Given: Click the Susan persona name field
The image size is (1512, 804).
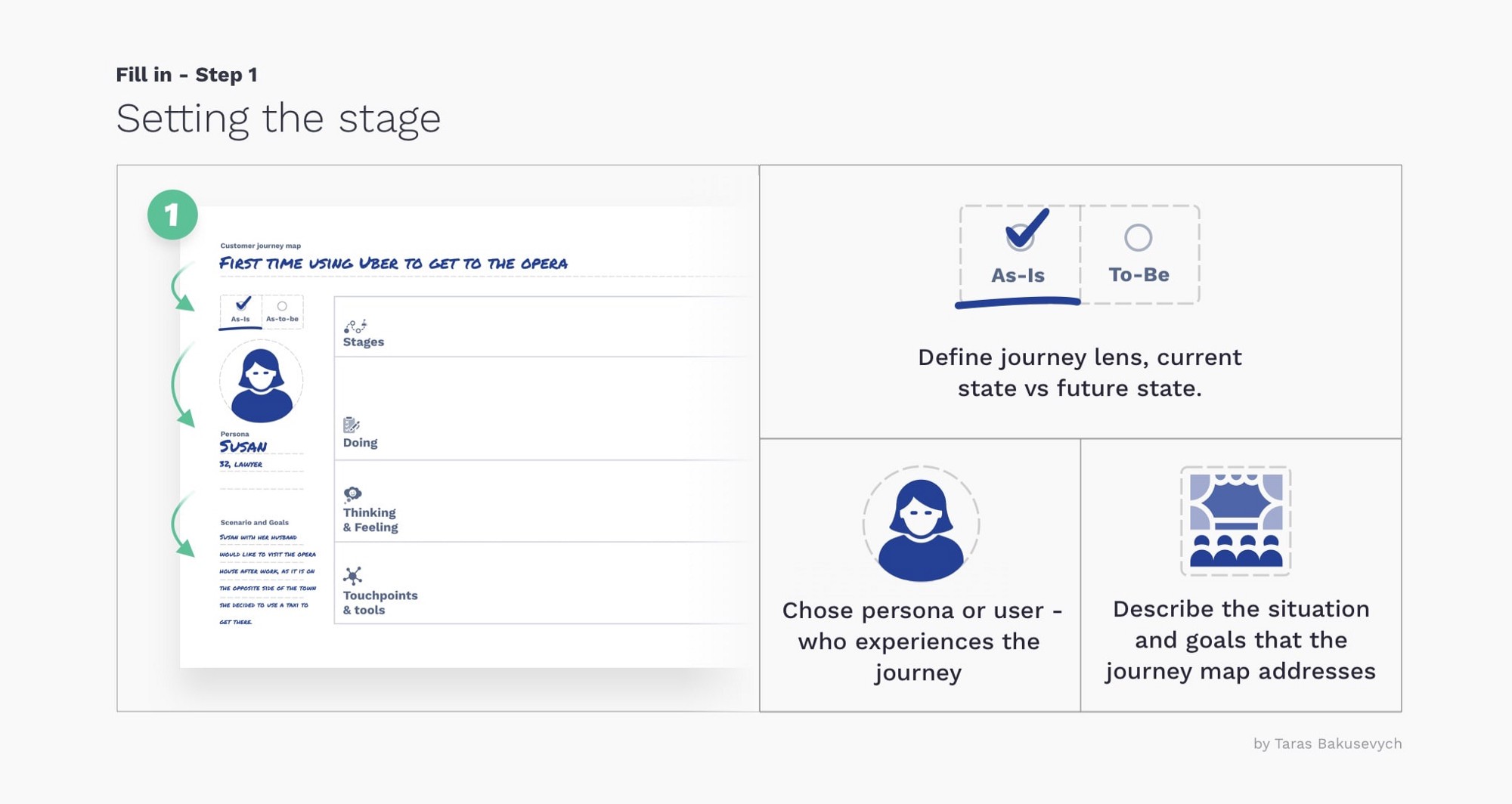Looking at the screenshot, I should 243,447.
